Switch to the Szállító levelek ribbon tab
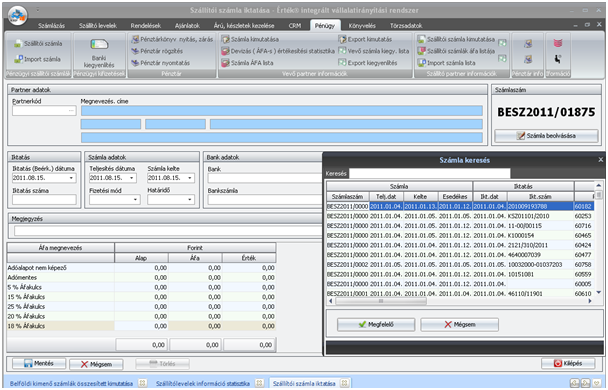The height and width of the screenshot is (390, 608). click(98, 26)
